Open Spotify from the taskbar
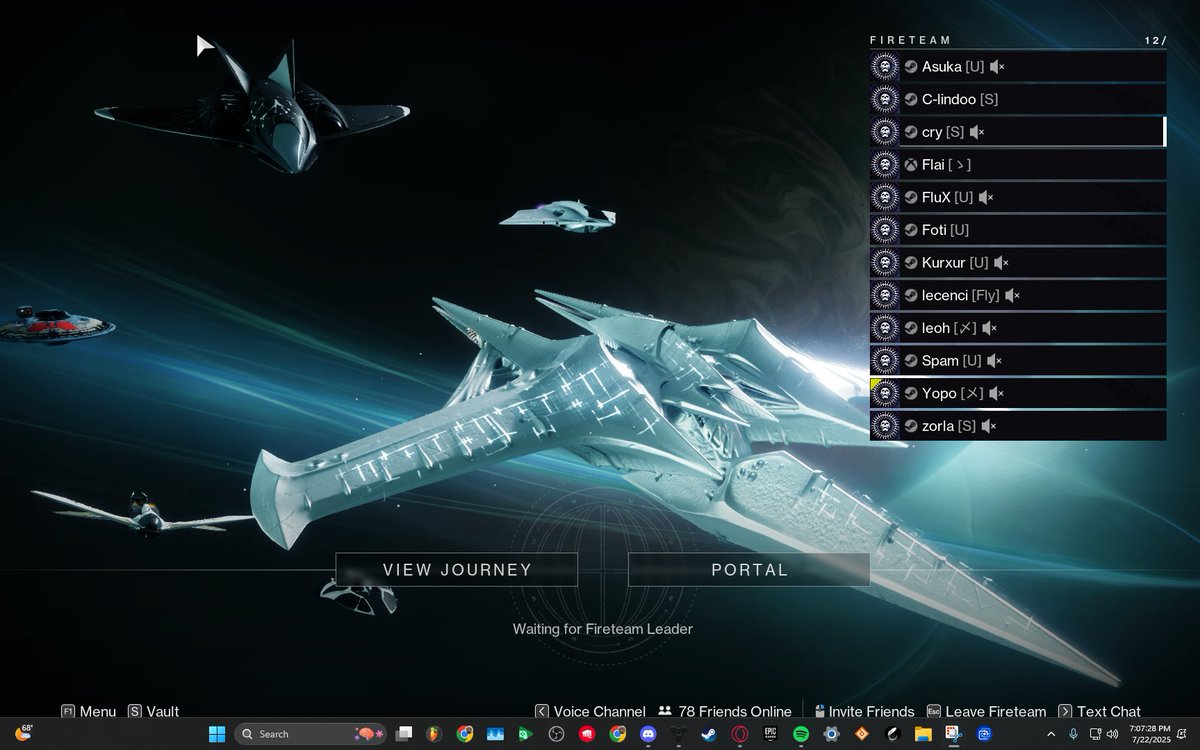 (800, 733)
